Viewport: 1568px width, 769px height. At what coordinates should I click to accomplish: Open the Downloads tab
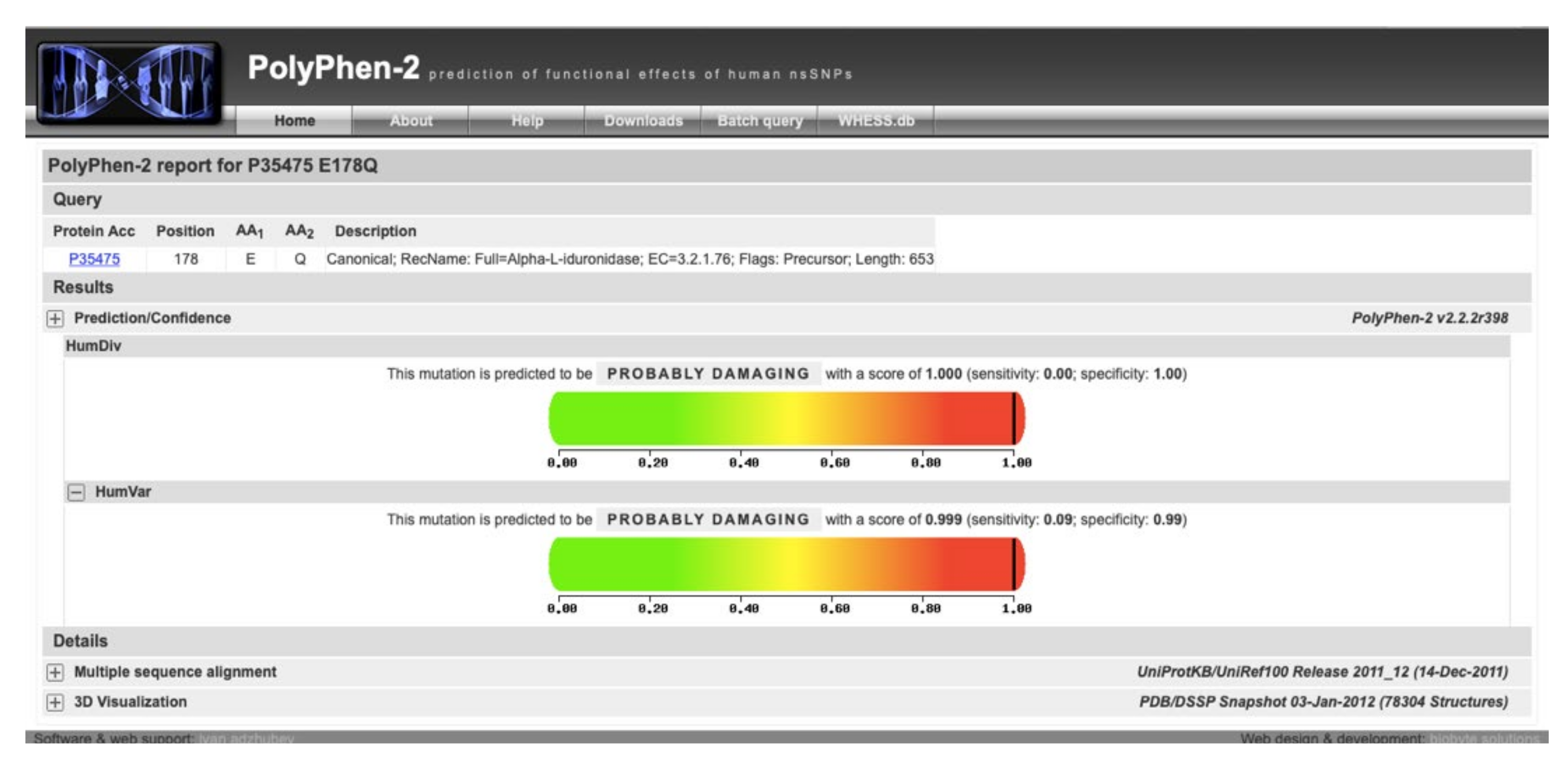point(643,120)
